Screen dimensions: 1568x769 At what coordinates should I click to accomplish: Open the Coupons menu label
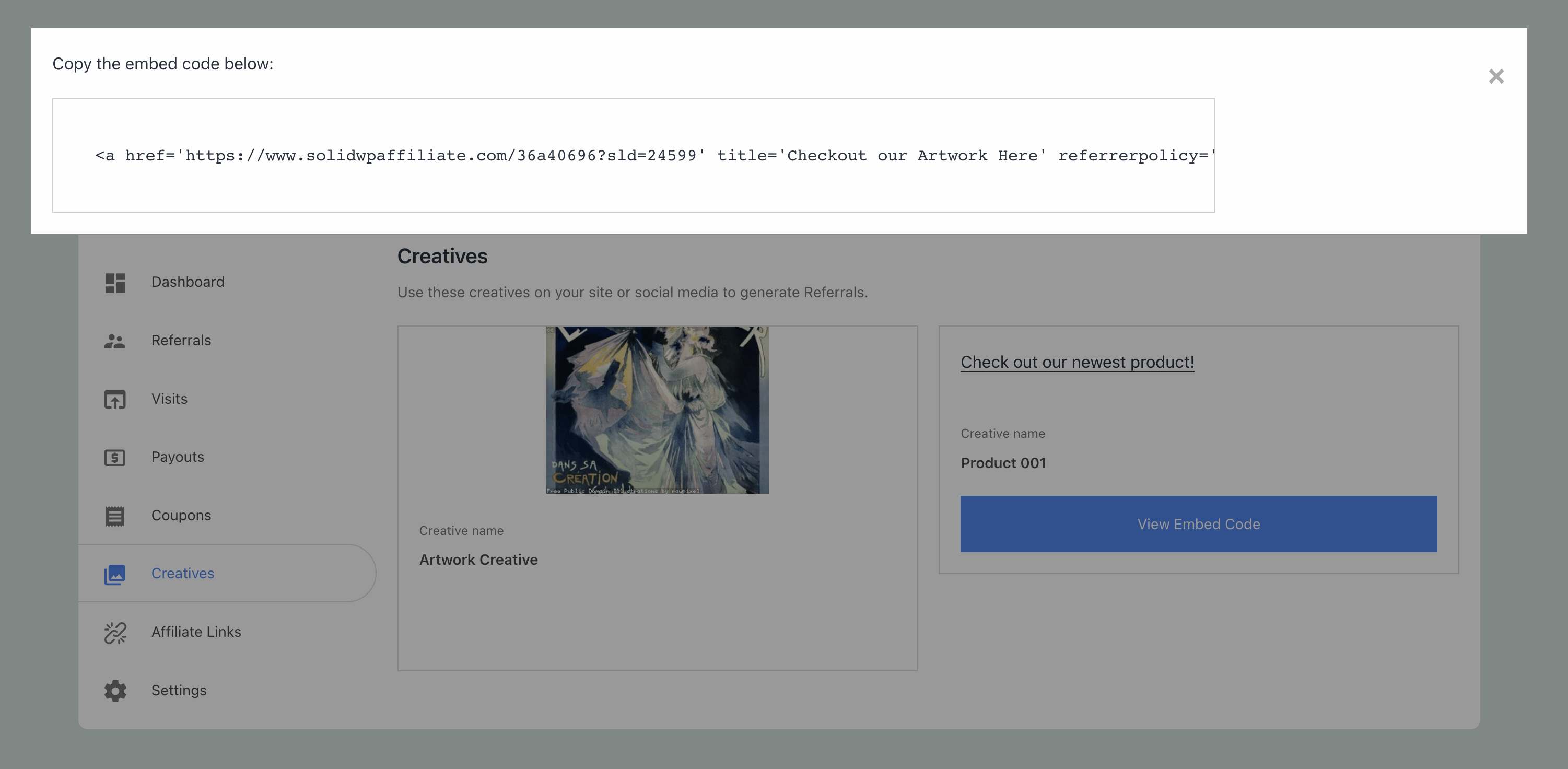(181, 515)
